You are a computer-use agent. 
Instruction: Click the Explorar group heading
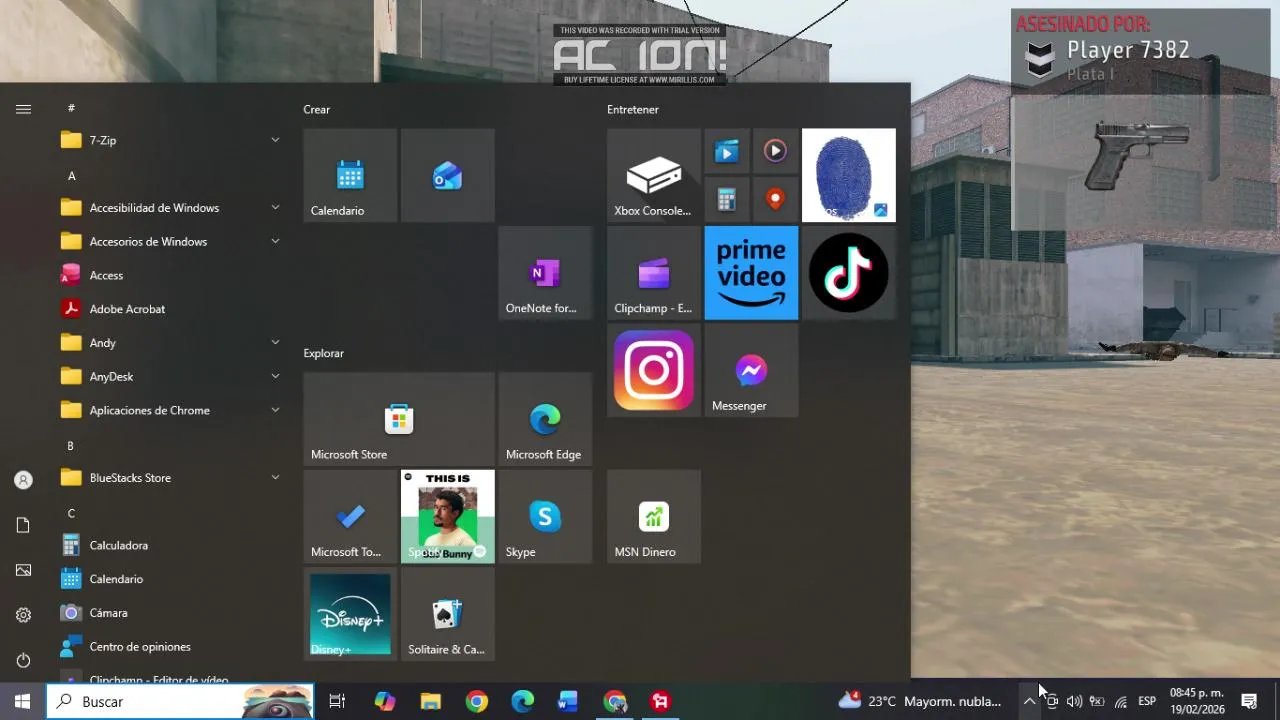tap(324, 353)
